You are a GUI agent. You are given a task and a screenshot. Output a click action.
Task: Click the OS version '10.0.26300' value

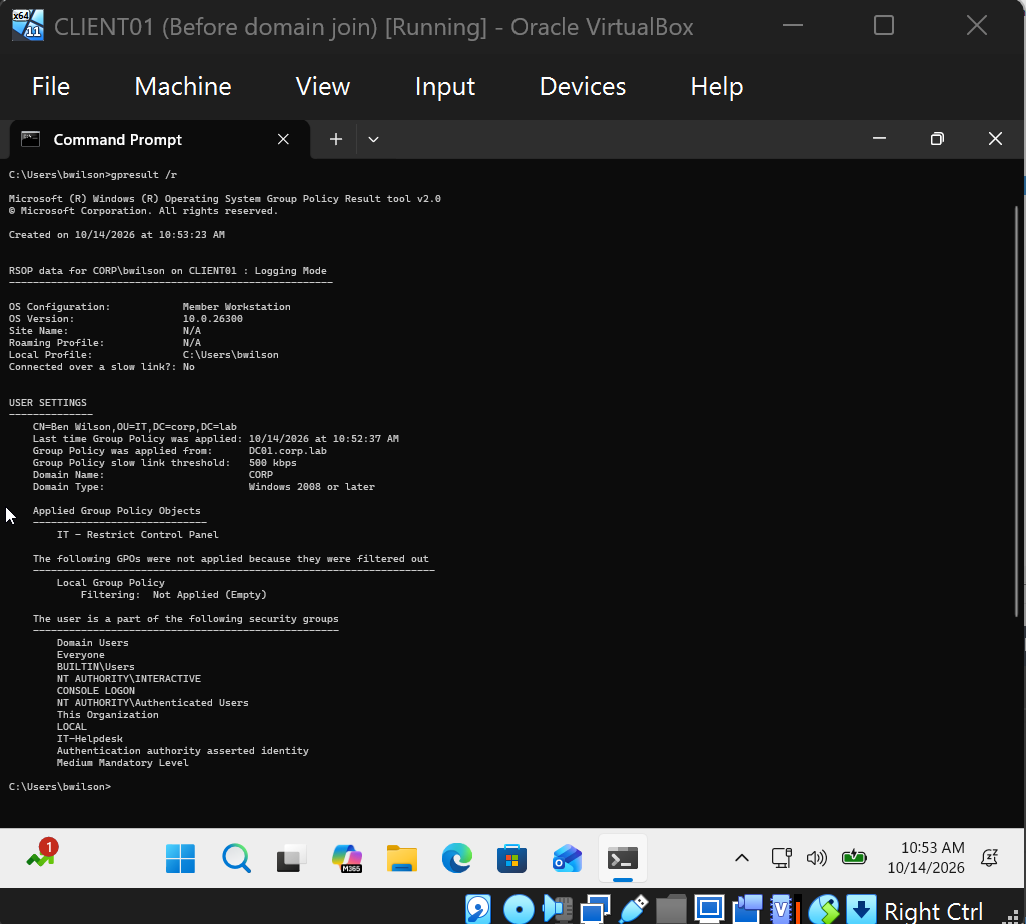pos(213,319)
